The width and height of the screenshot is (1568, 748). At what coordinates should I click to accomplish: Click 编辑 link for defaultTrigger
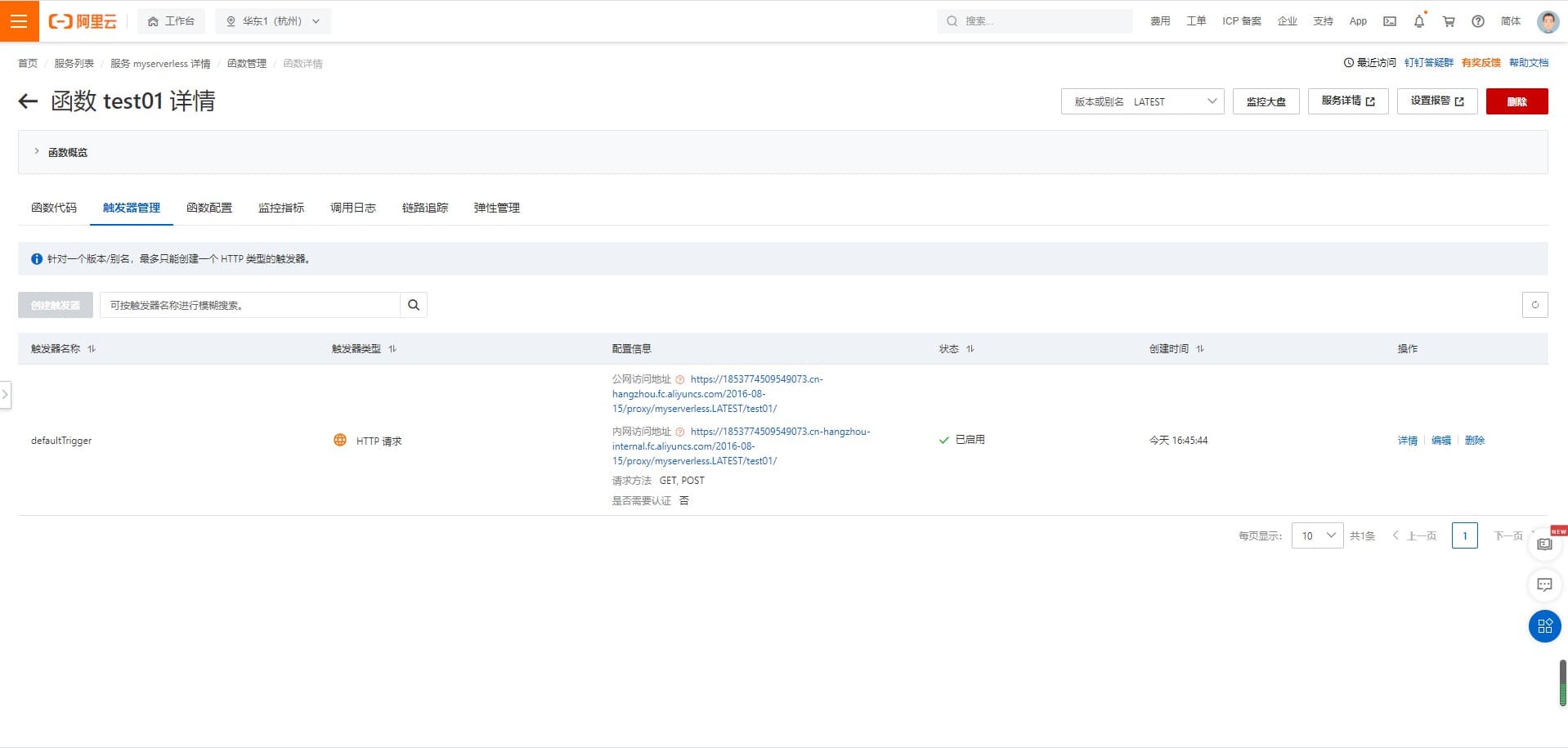point(1441,441)
